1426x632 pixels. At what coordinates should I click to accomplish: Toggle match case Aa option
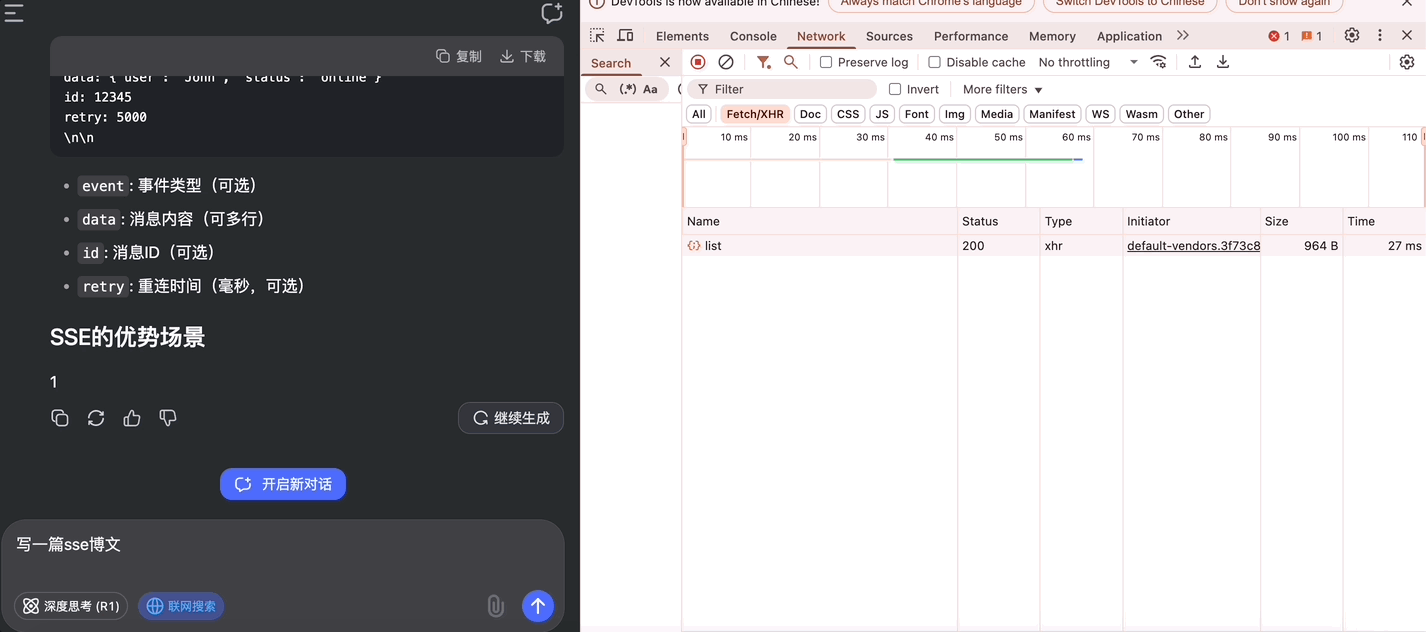(x=650, y=89)
